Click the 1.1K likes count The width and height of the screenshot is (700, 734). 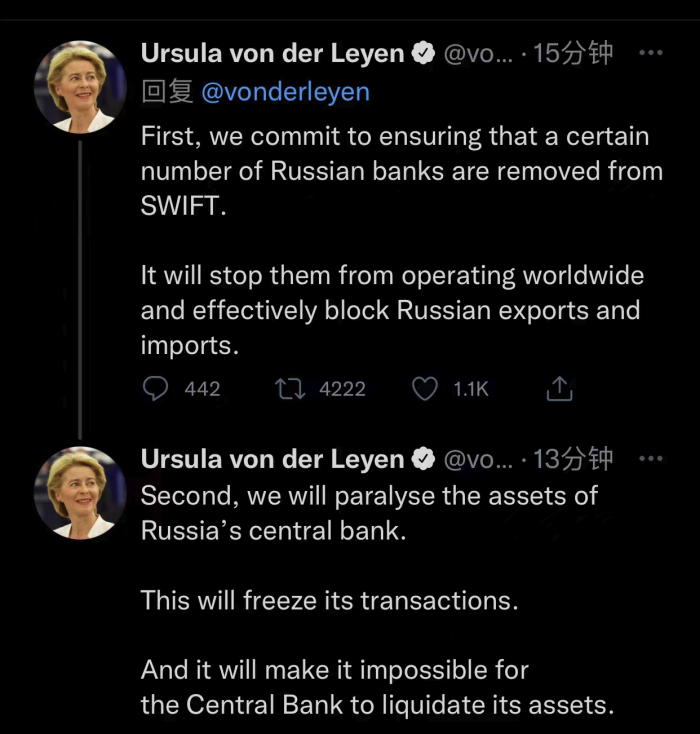click(470, 389)
